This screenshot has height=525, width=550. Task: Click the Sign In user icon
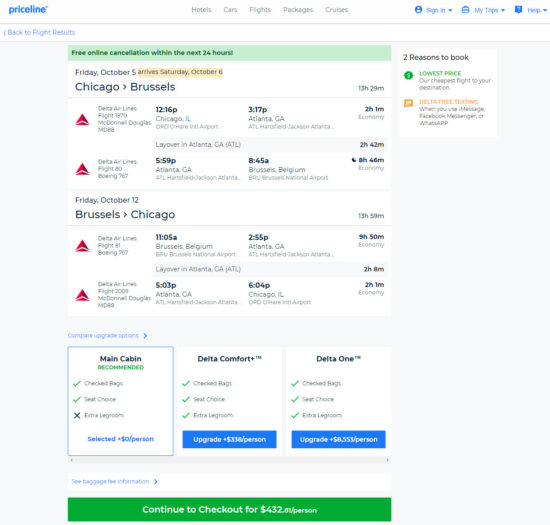point(418,9)
